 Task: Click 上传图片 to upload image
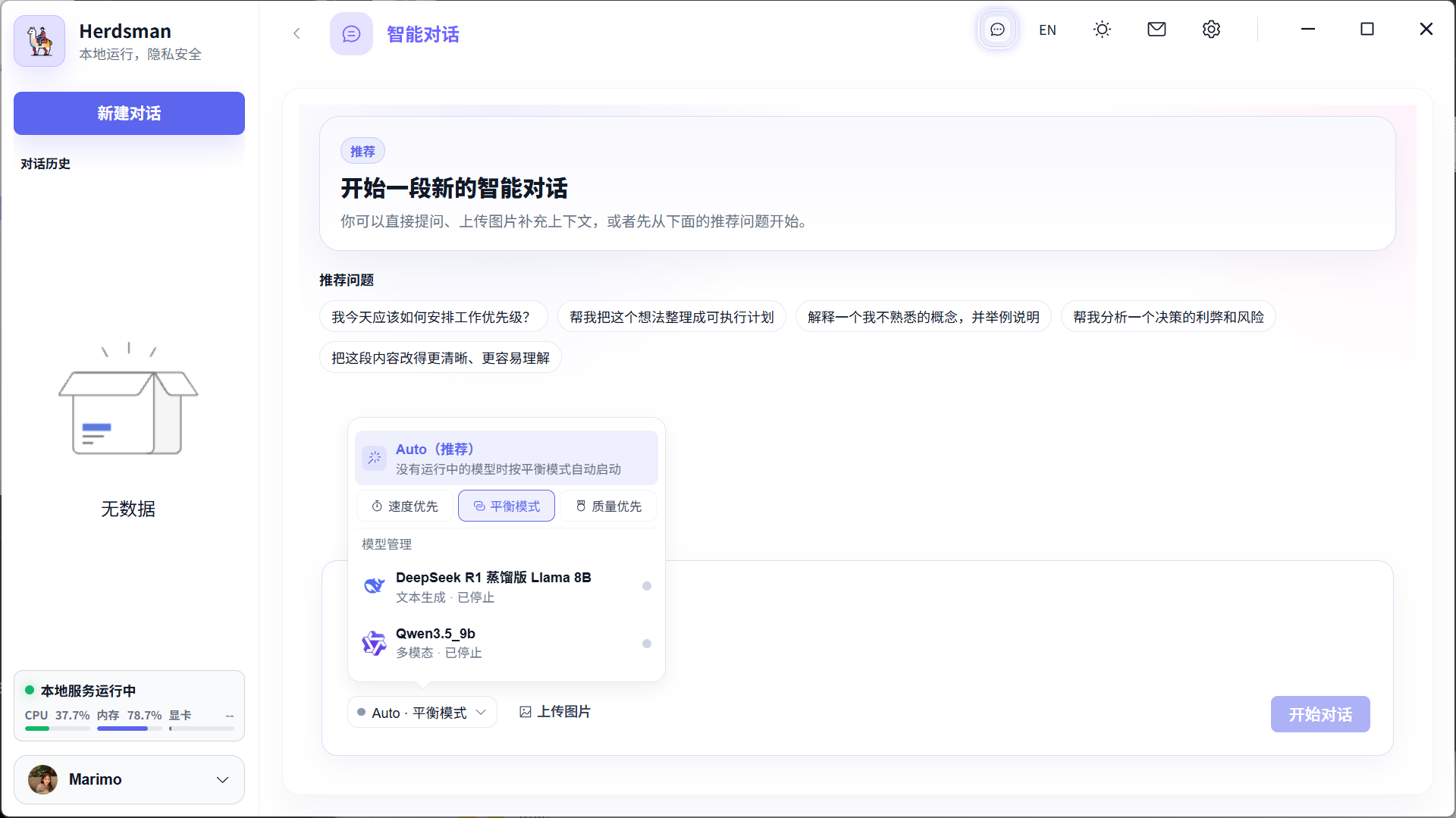554,712
